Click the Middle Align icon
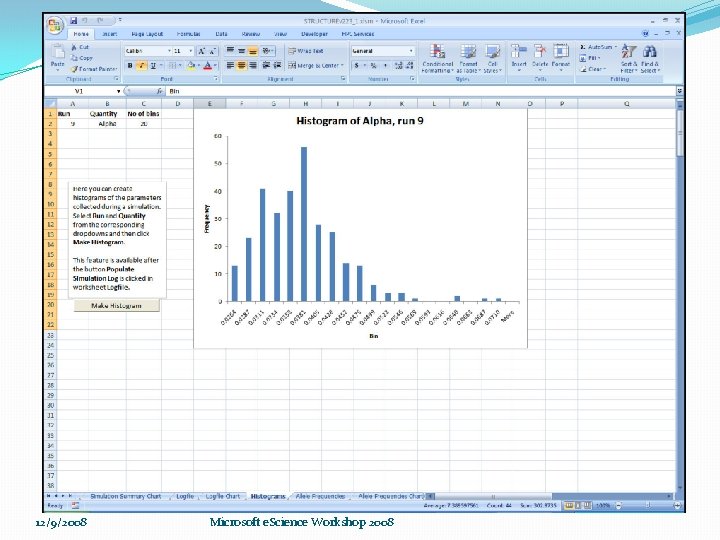The image size is (720, 540). [x=242, y=51]
